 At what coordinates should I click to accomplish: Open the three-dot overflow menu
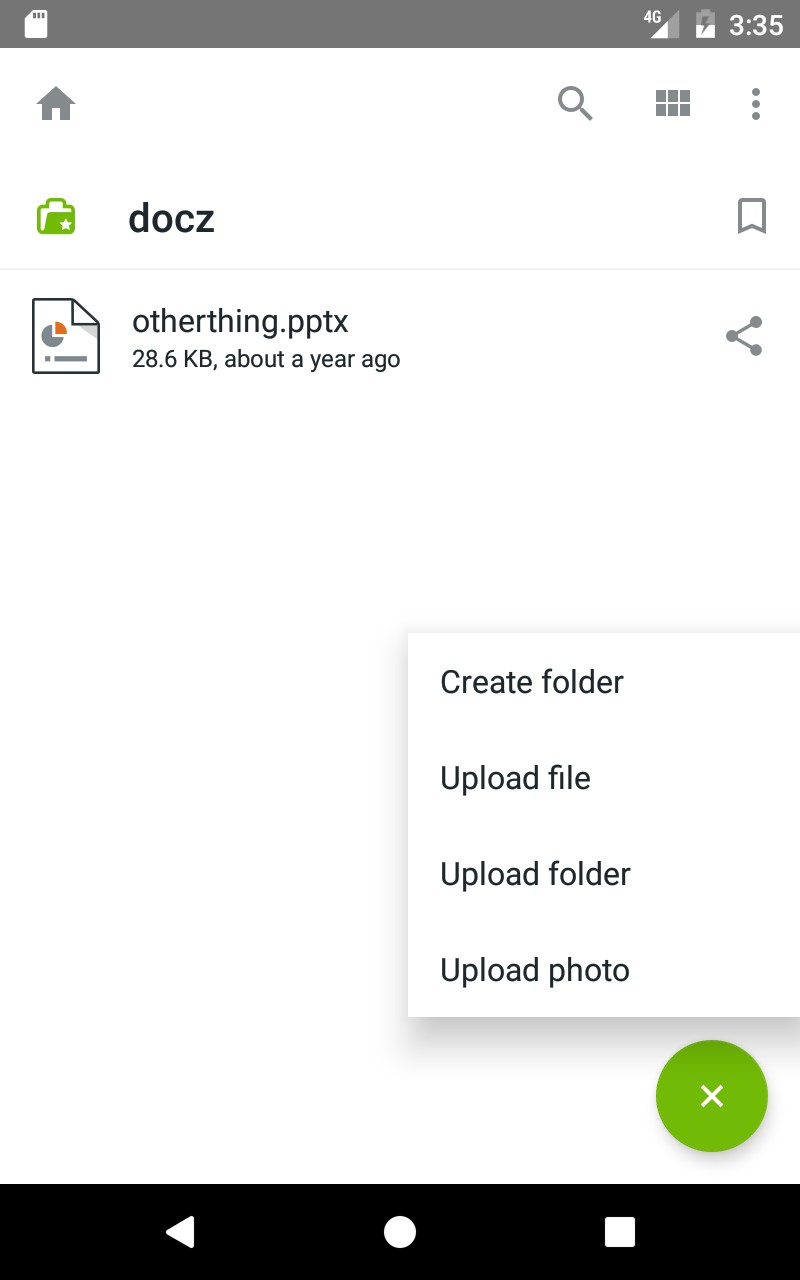[756, 103]
